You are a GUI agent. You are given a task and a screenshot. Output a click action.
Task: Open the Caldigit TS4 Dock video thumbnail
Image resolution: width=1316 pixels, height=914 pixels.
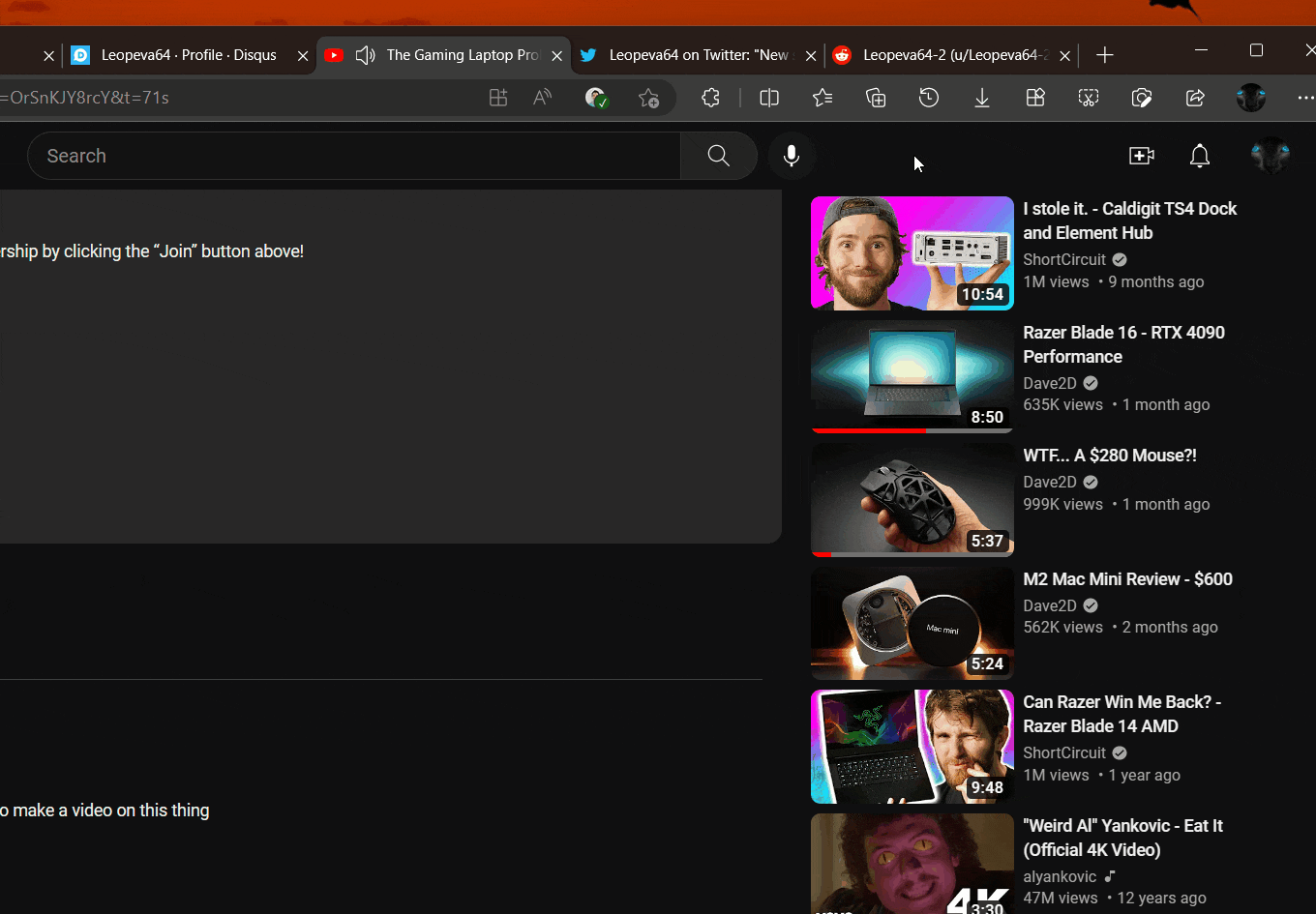[912, 253]
